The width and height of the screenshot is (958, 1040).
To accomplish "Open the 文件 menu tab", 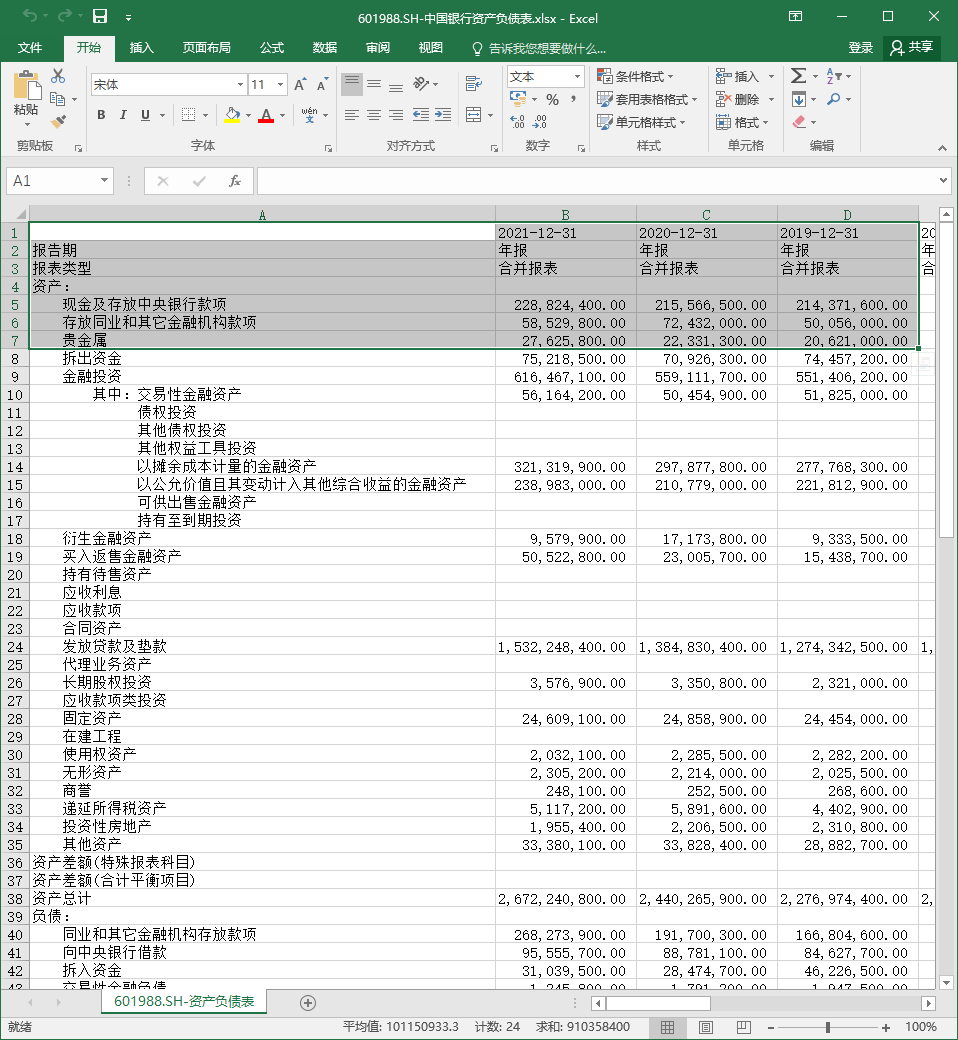I will coord(30,48).
